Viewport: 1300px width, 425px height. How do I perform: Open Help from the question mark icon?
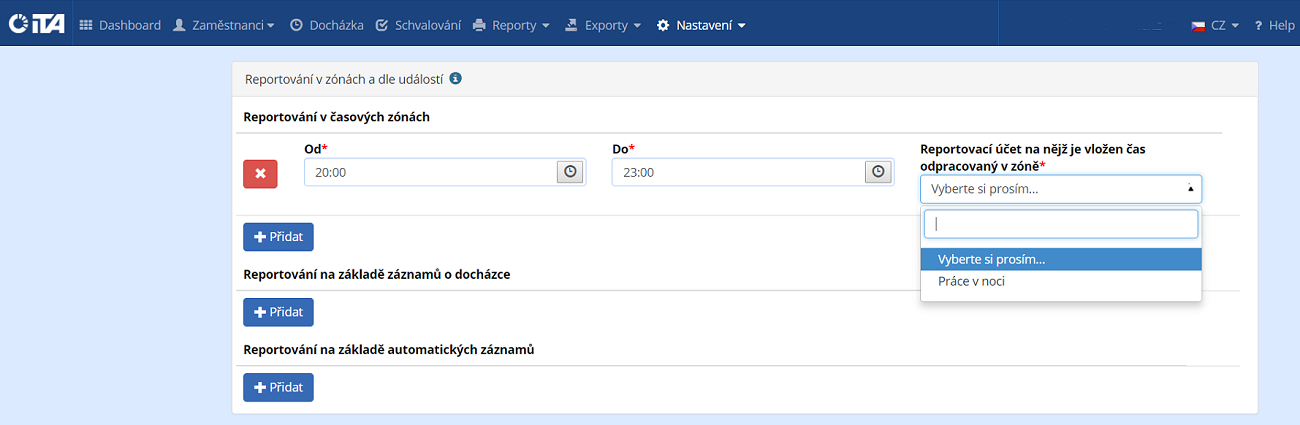tap(1258, 25)
